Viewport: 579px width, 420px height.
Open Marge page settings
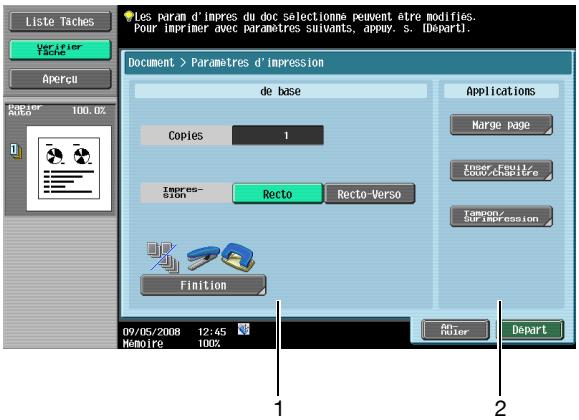point(501,125)
